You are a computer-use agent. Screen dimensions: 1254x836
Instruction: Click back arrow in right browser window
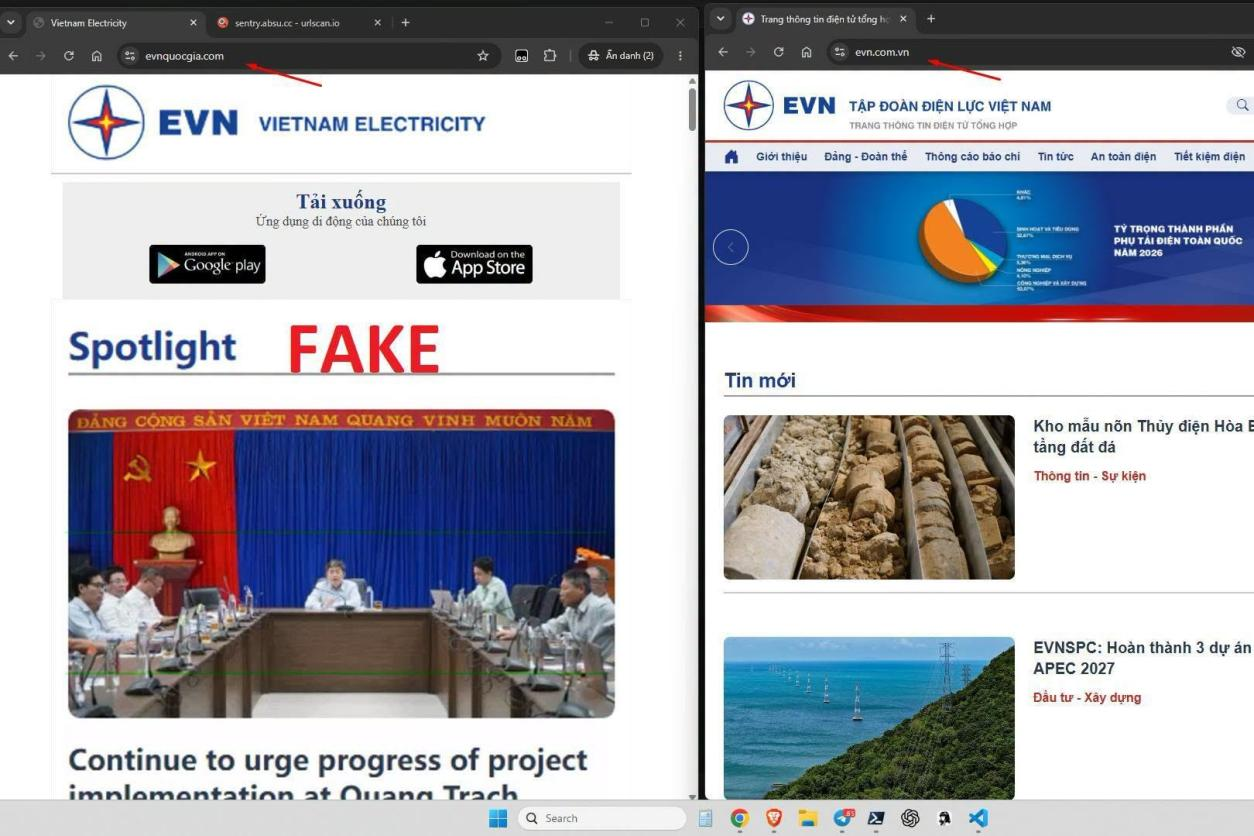click(x=723, y=52)
